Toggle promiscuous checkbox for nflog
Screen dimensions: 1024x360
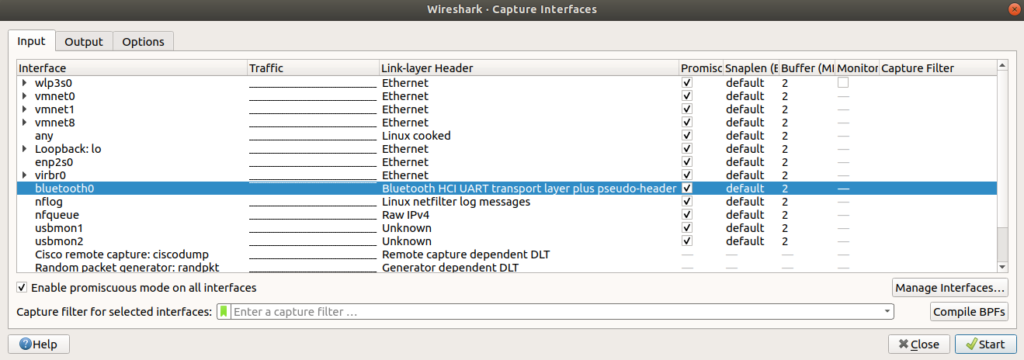pyautogui.click(x=687, y=201)
